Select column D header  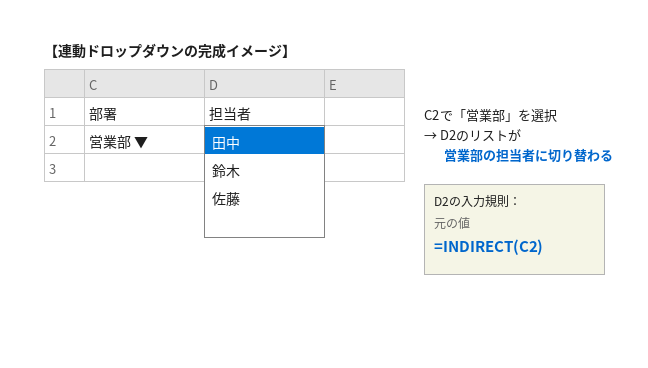click(264, 84)
